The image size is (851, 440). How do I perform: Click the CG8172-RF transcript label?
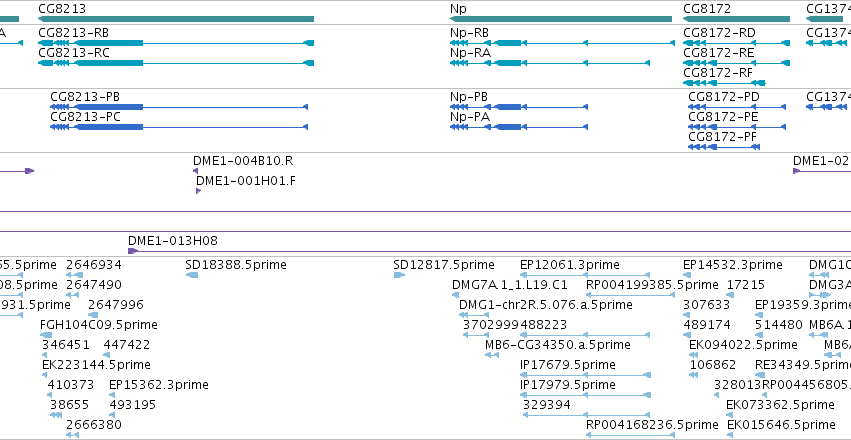(718, 73)
